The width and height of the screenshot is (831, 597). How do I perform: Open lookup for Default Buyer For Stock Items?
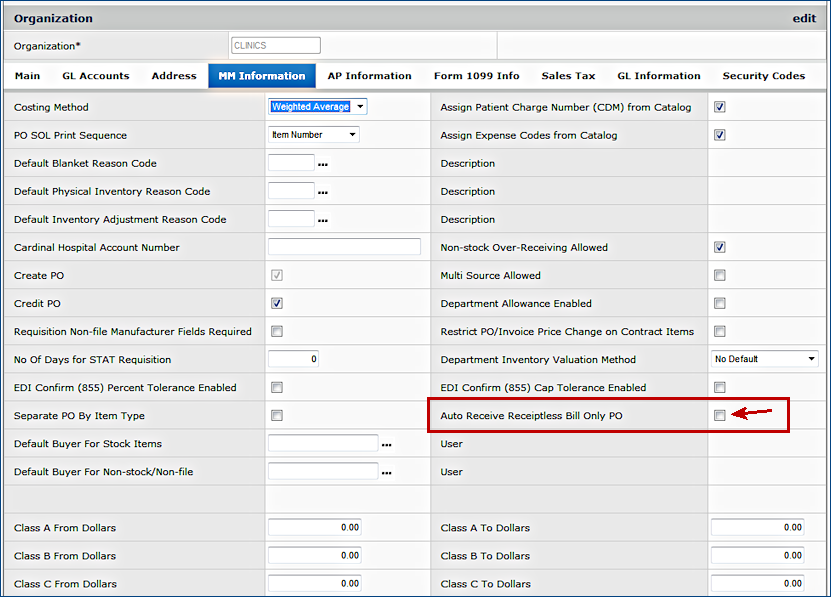[386, 444]
